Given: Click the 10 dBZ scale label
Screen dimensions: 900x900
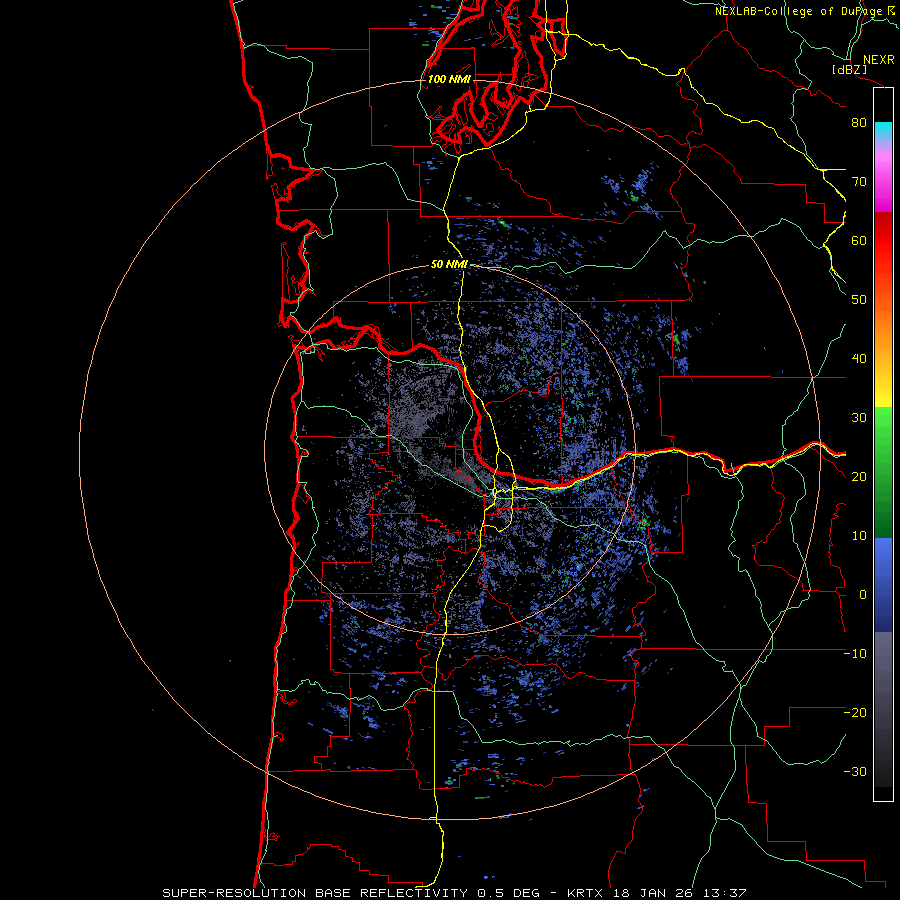Looking at the screenshot, I should coord(859,536).
